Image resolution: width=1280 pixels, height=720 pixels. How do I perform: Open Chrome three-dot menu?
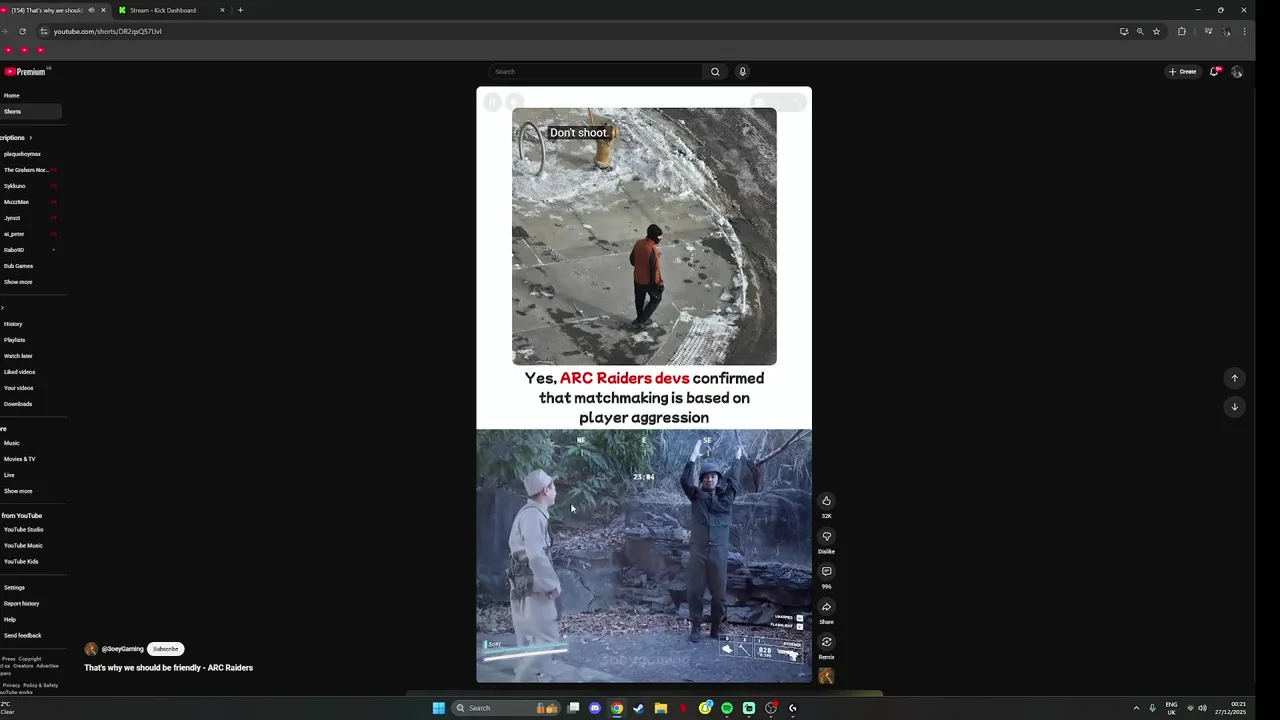click(1244, 31)
